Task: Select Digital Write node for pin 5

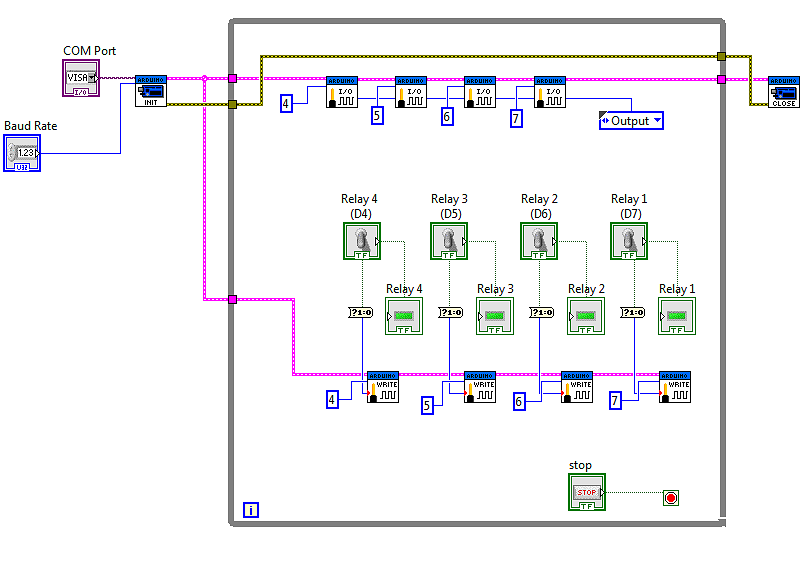Action: point(480,387)
